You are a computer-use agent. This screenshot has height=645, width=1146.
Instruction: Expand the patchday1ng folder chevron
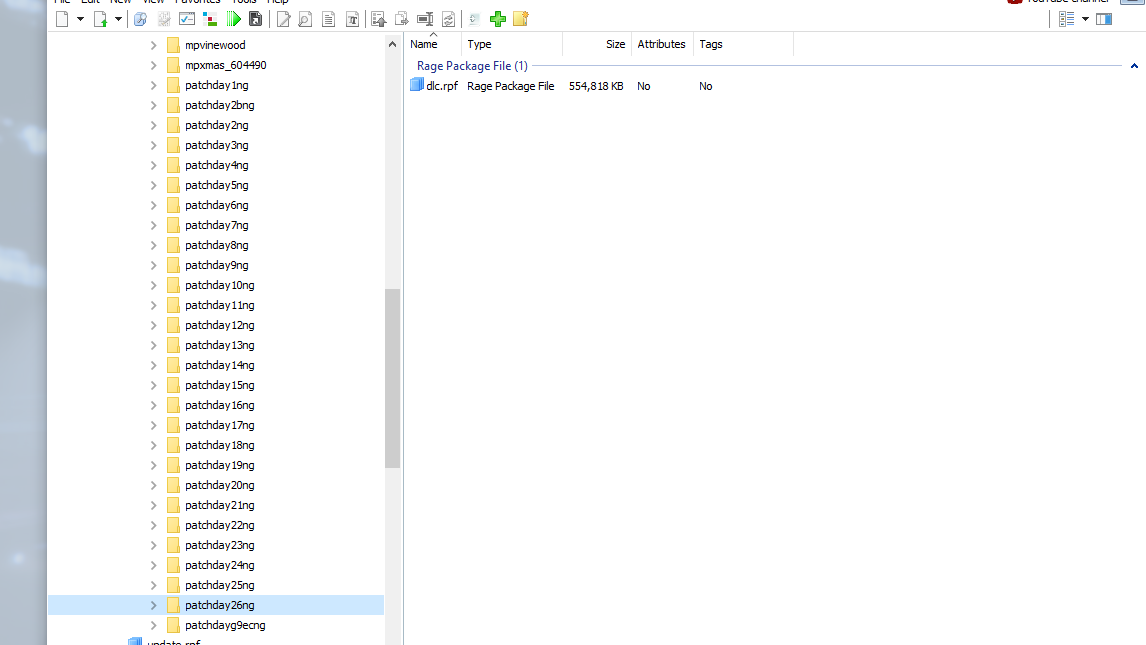(153, 85)
